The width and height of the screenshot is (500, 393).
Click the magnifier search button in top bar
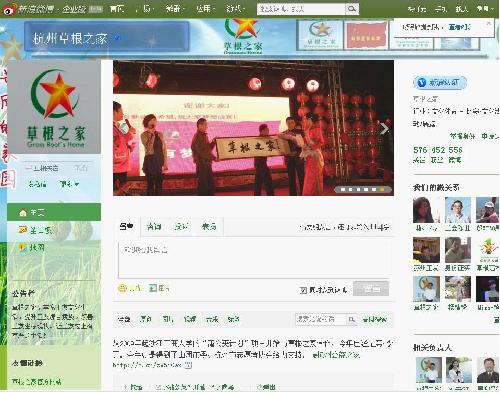click(x=352, y=9)
